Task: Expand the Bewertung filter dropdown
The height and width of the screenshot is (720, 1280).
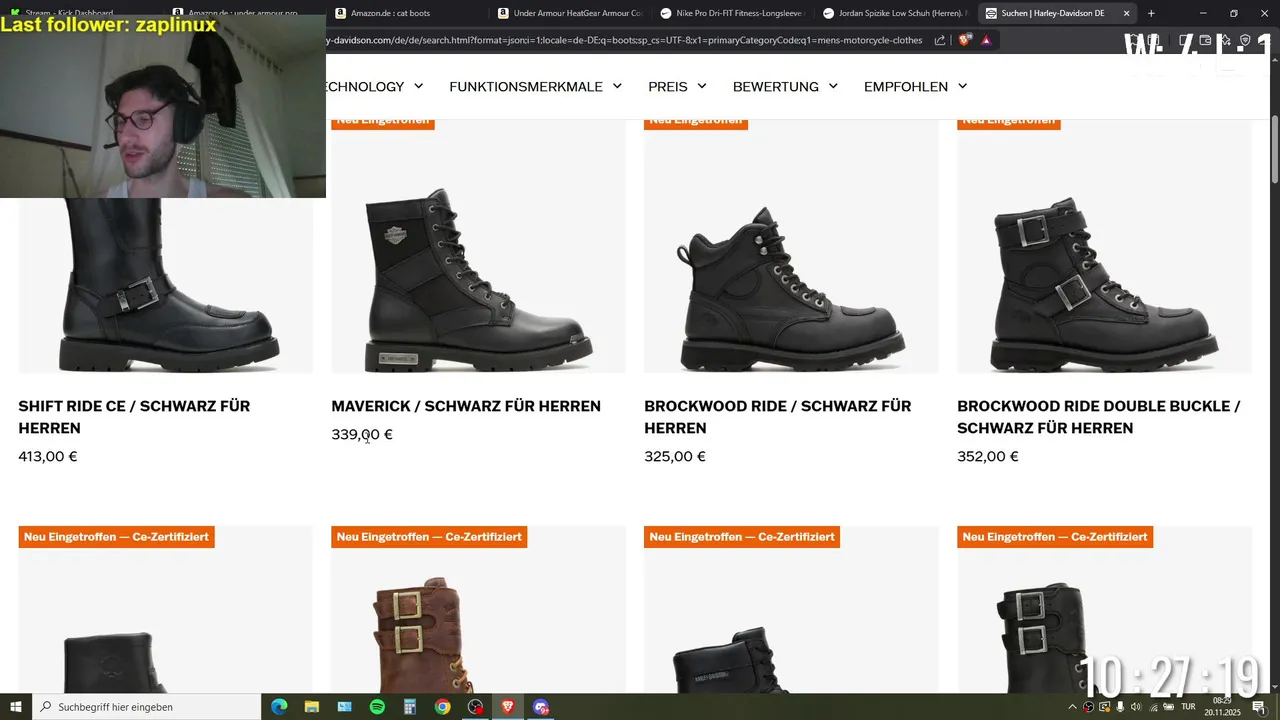Action: coord(786,87)
